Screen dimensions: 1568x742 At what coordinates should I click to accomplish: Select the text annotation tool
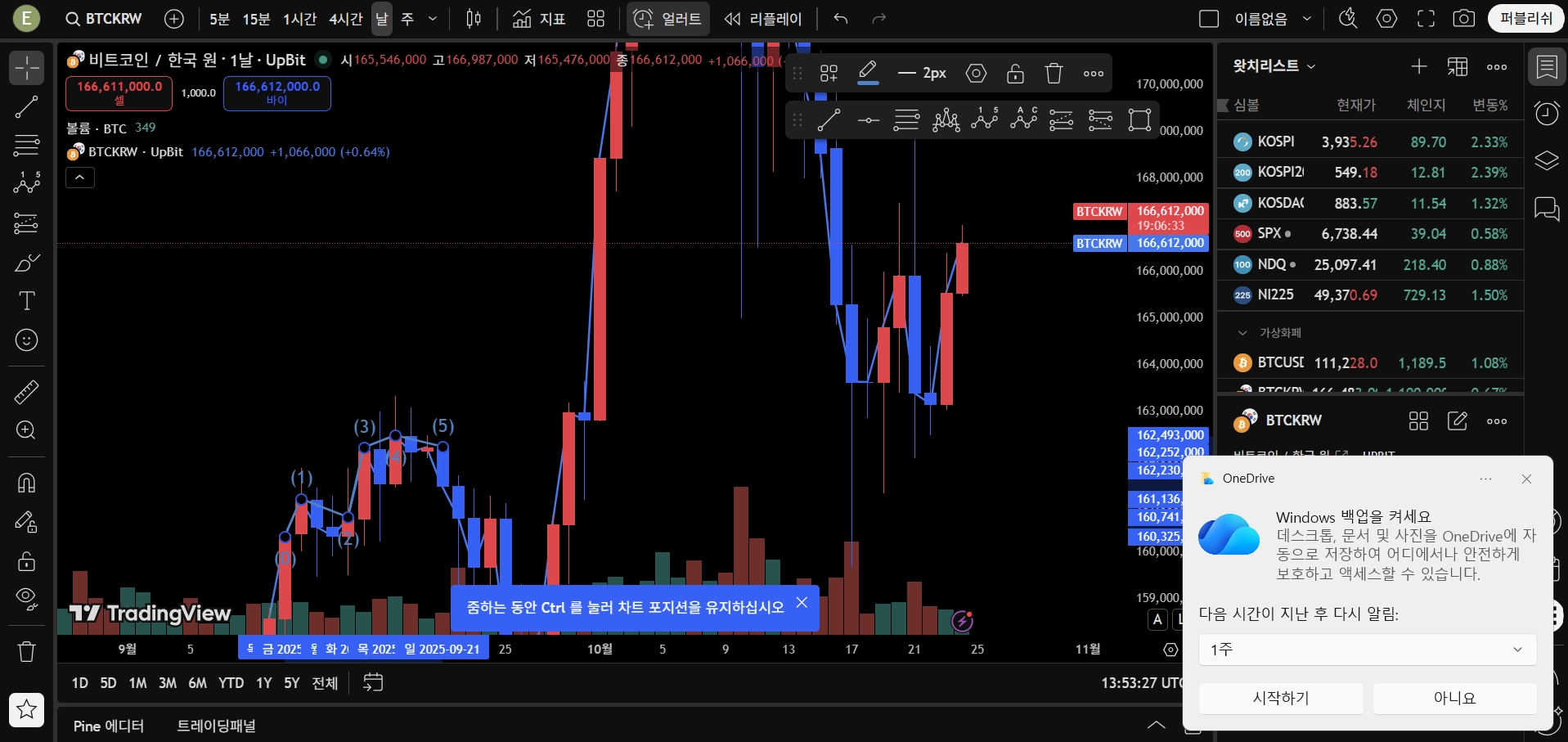(x=26, y=301)
